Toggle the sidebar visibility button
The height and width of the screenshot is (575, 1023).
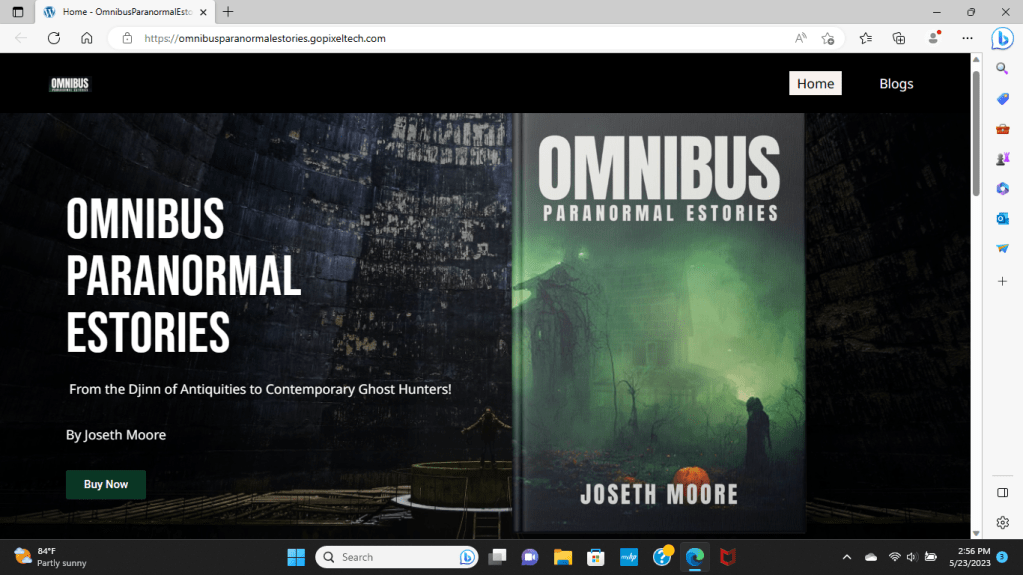pos(1002,492)
